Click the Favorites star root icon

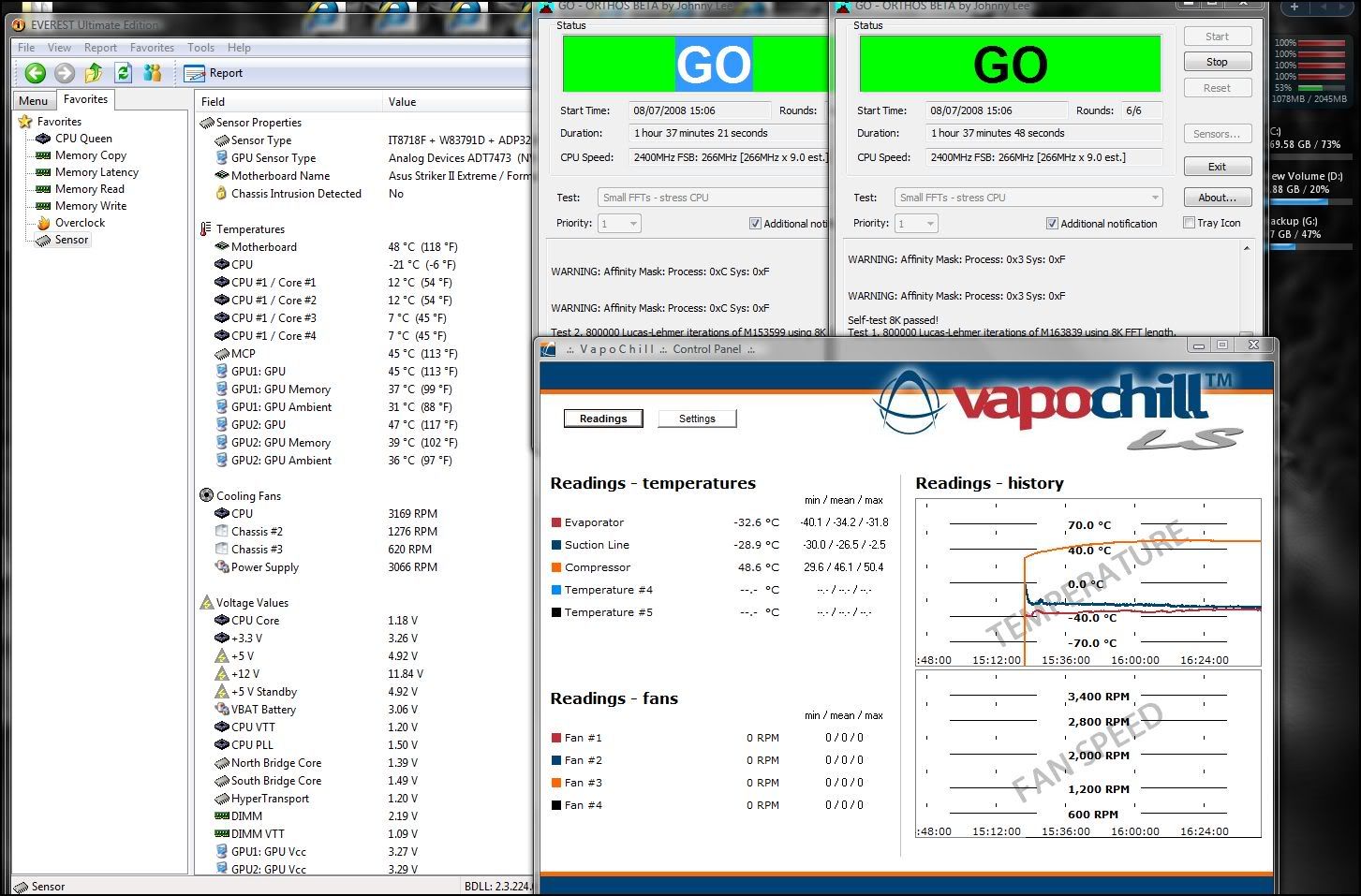point(25,122)
